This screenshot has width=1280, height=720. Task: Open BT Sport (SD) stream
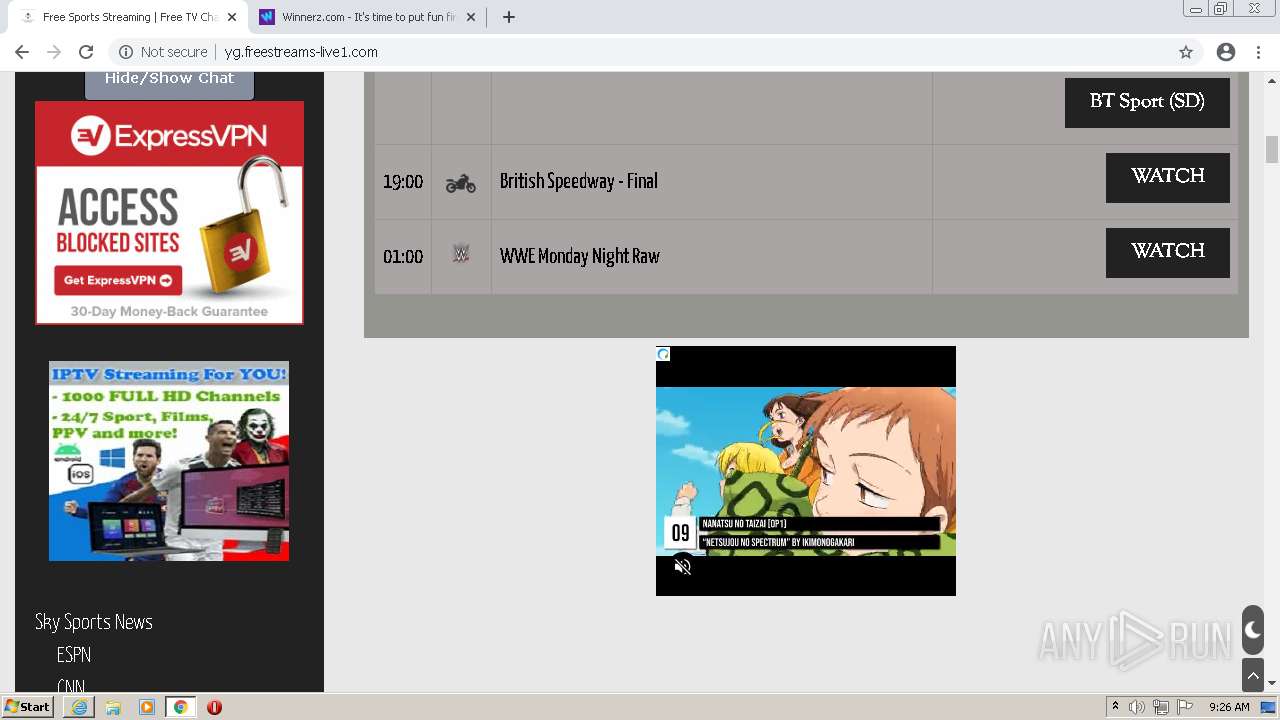click(x=1147, y=102)
